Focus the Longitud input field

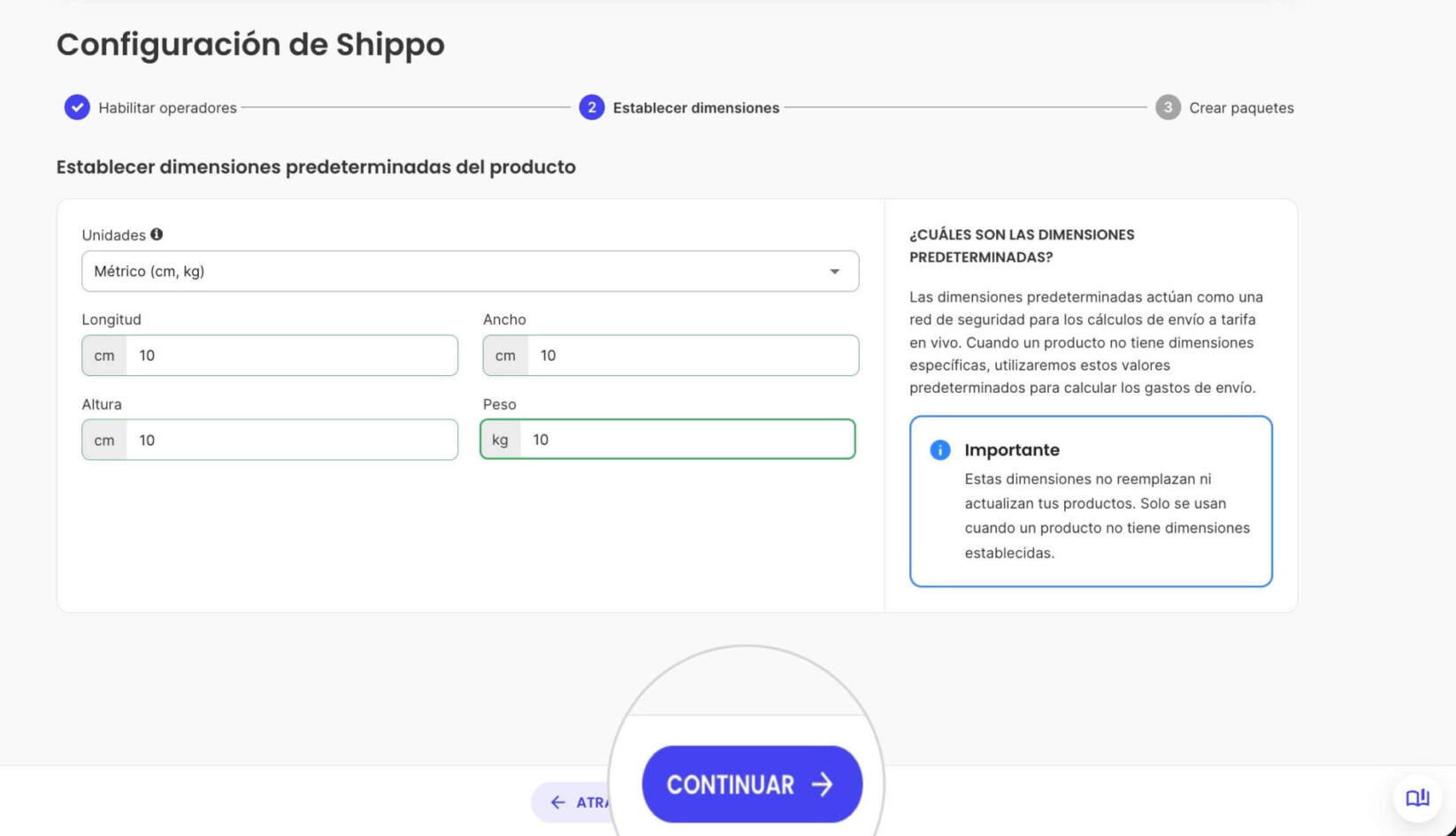coord(292,356)
